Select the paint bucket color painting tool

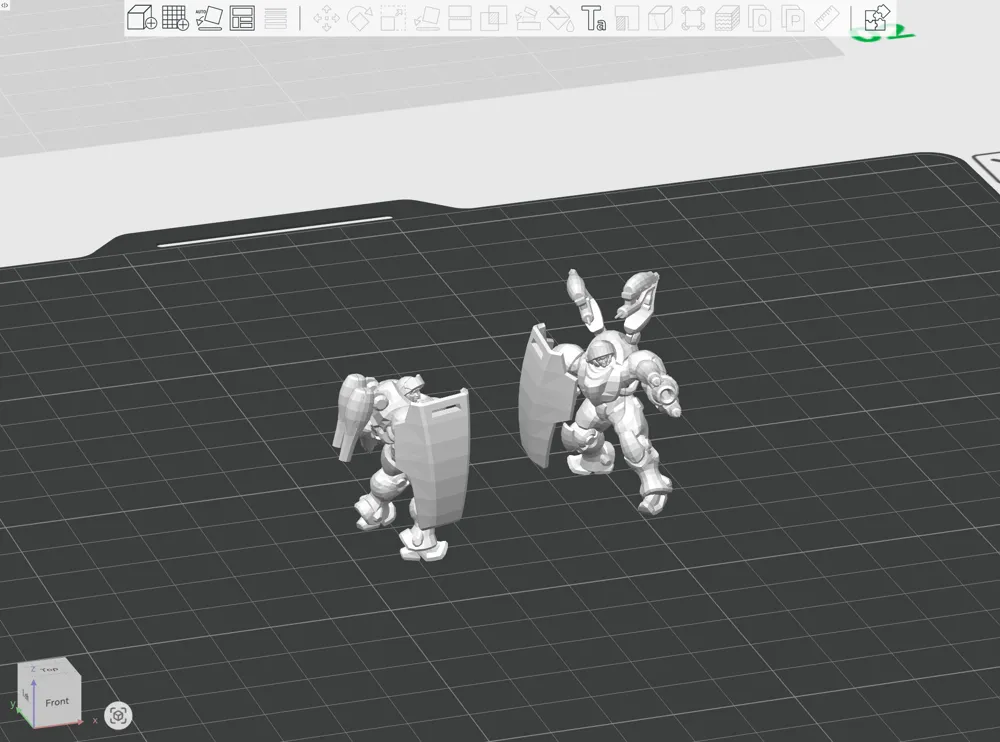coord(561,19)
